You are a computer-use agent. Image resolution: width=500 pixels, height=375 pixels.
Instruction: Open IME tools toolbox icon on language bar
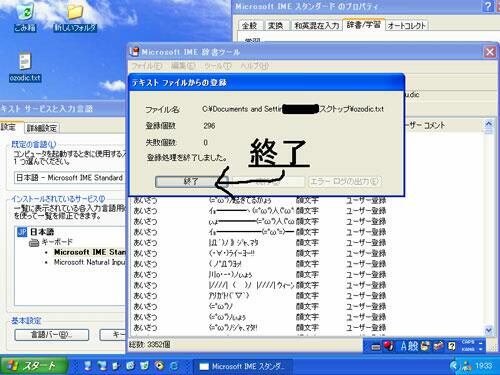point(438,346)
